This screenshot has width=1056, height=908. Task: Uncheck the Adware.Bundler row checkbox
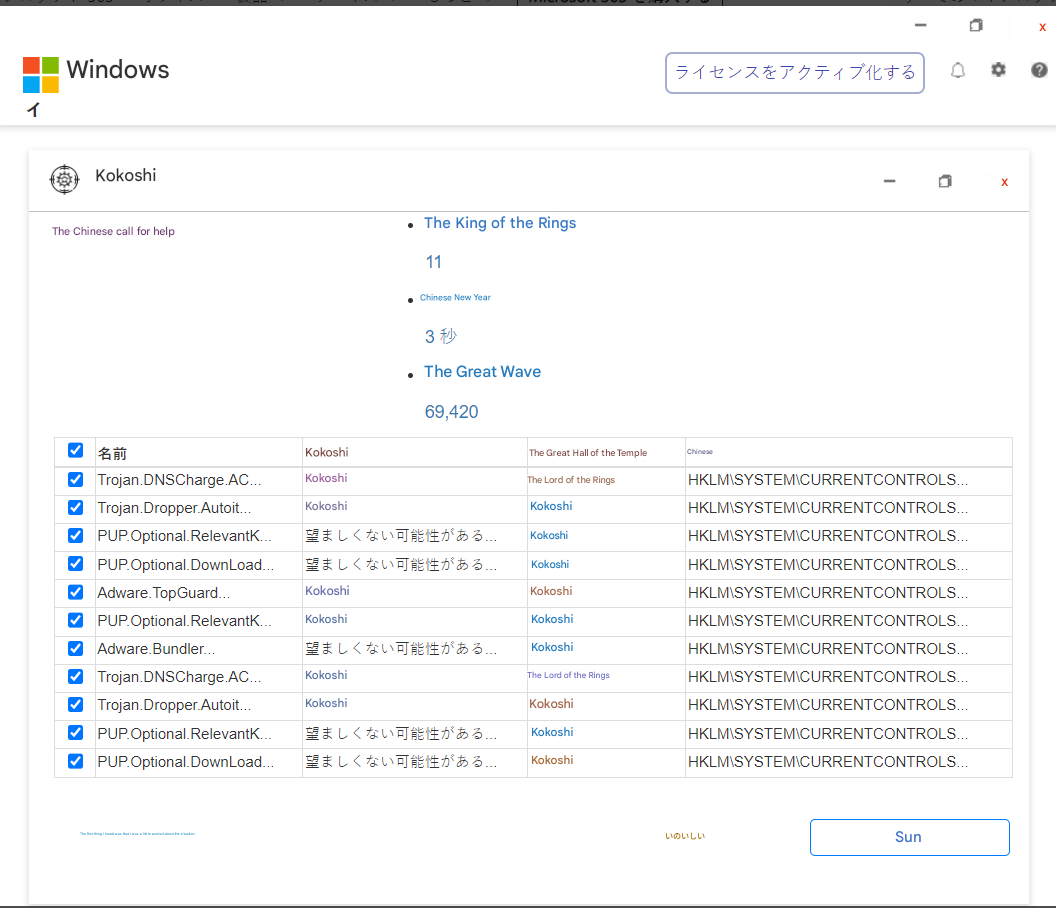75,648
